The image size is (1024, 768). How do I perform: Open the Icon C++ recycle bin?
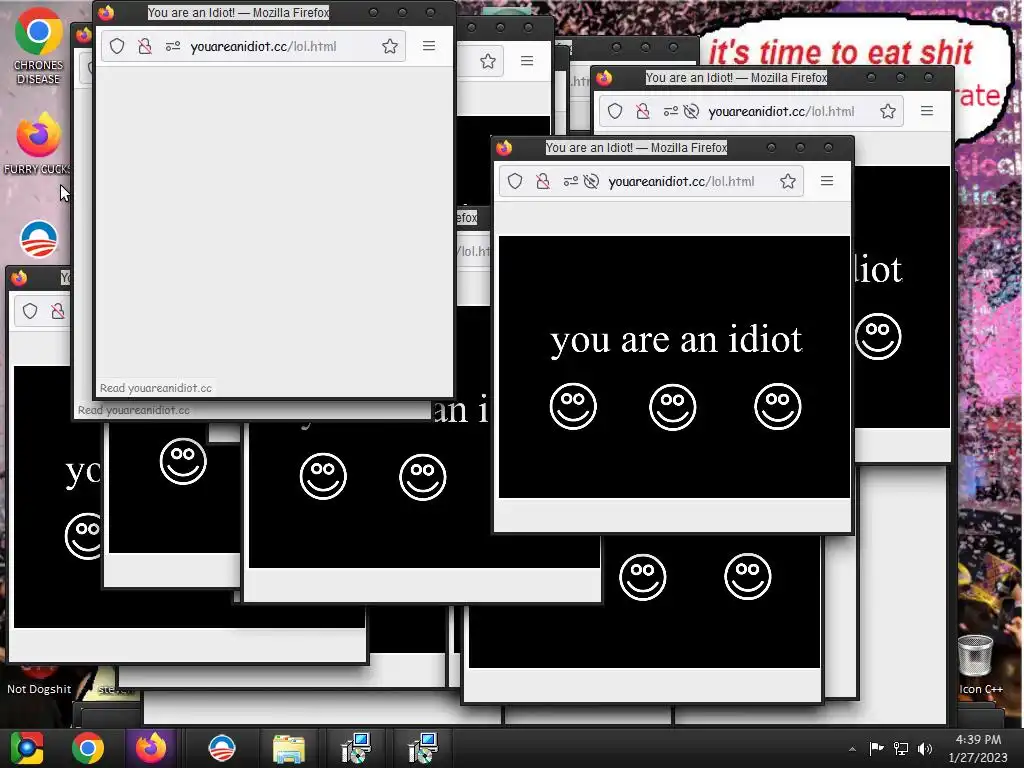(980, 665)
